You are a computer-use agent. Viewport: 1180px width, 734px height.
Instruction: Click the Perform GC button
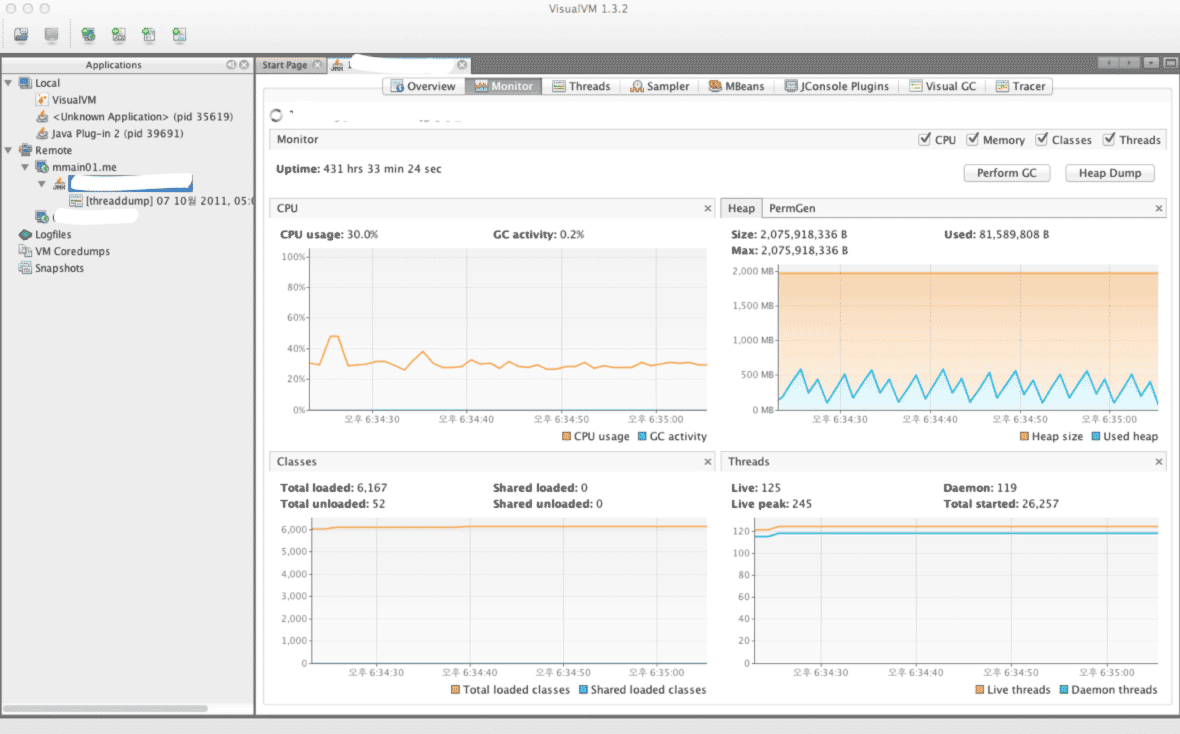click(1007, 173)
